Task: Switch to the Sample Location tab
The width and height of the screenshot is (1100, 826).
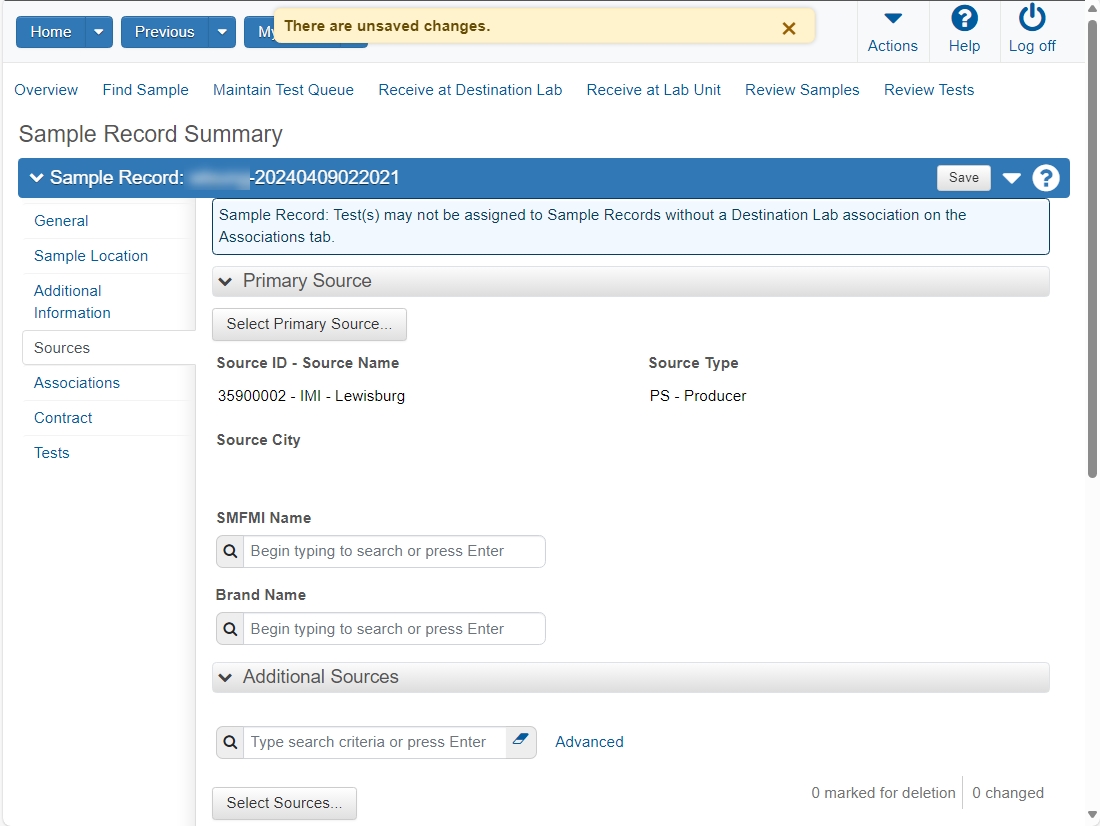Action: pos(91,256)
